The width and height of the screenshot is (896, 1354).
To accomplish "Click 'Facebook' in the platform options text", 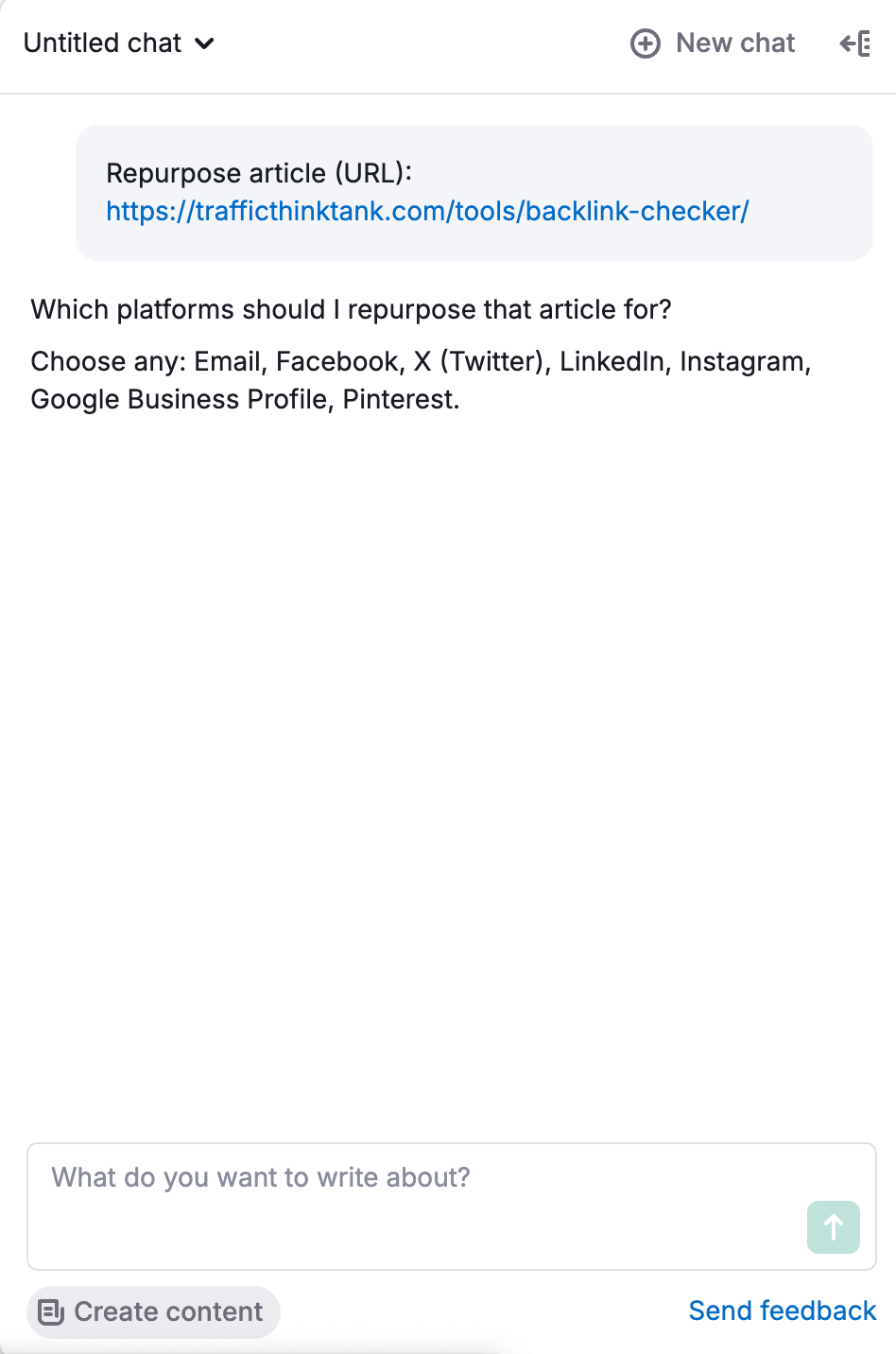I will click(x=337, y=361).
